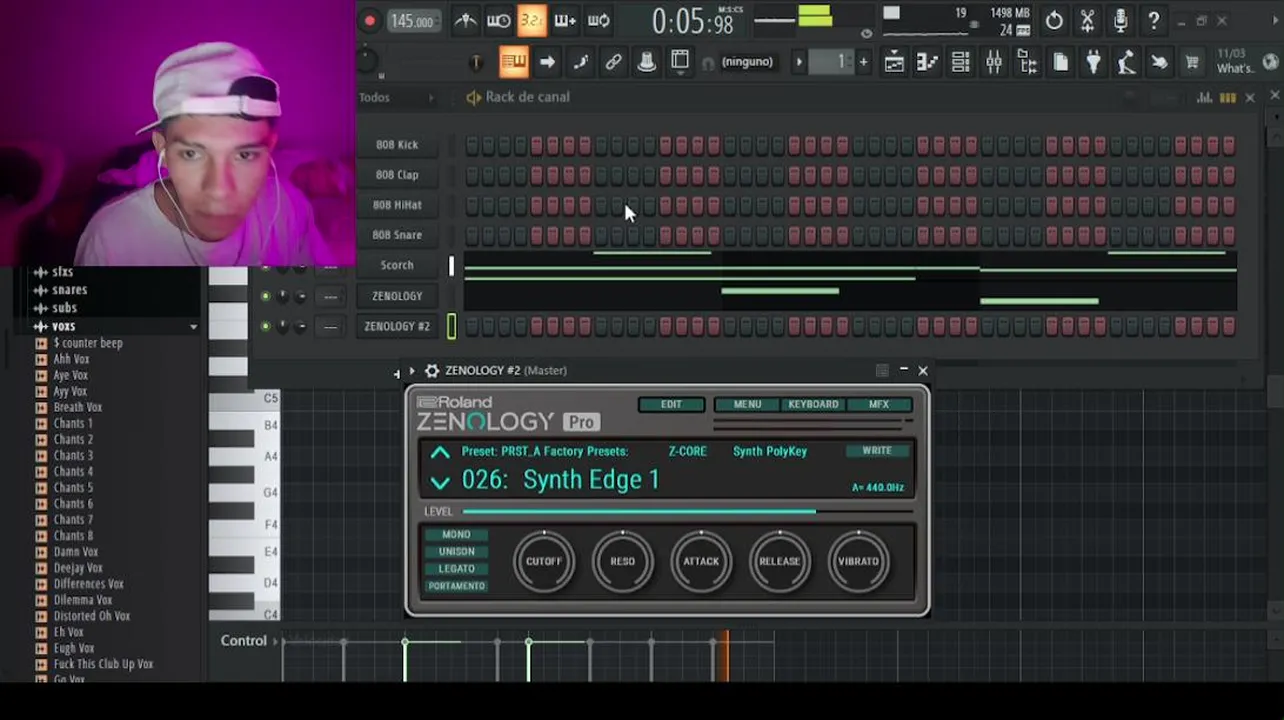1284x720 pixels.
Task: Open the project files pages icon
Action: [x=1060, y=63]
